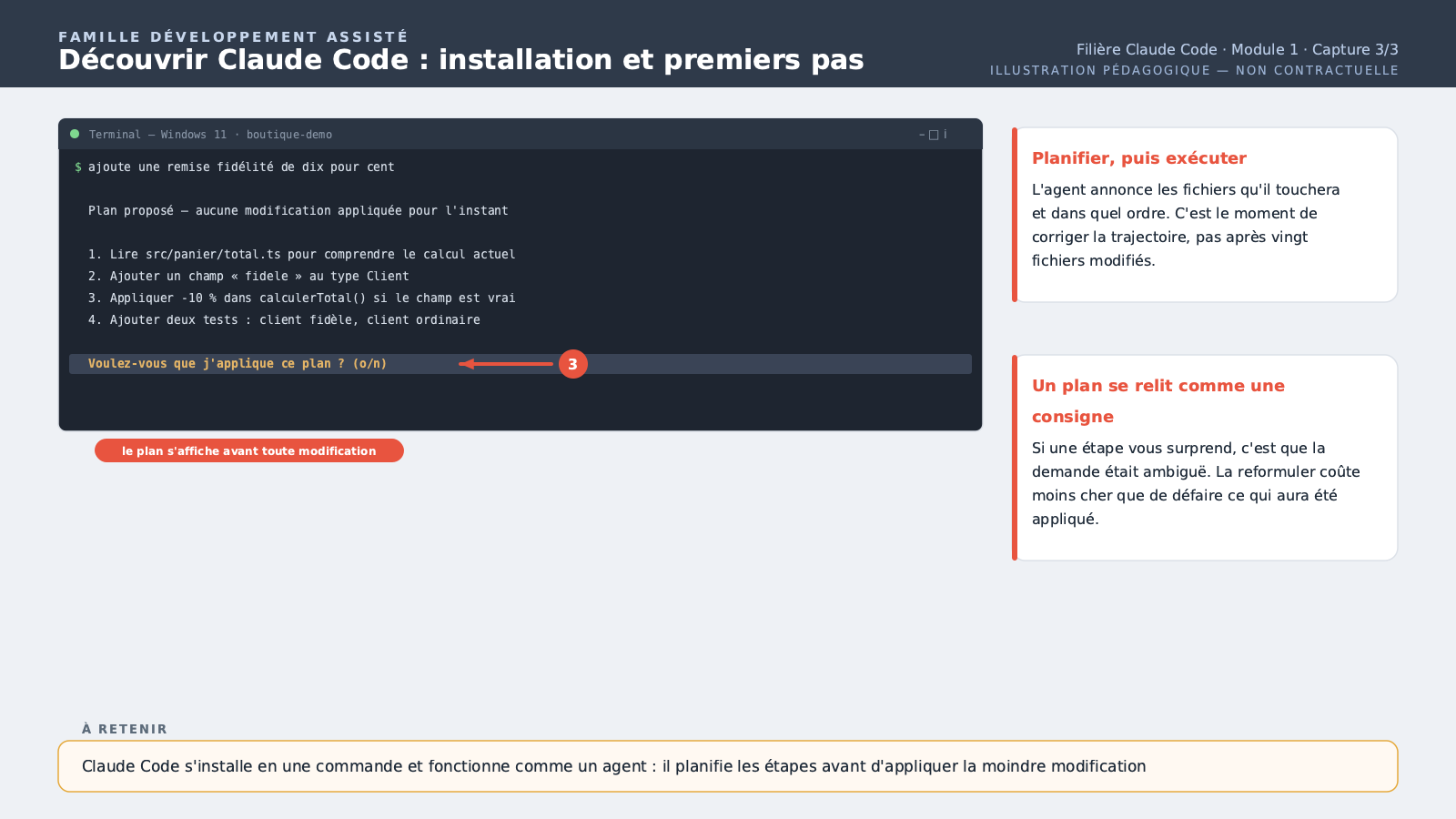
Task: Click the card heading 'Un plan se relit comme une consigne'
Action: tap(1158, 401)
